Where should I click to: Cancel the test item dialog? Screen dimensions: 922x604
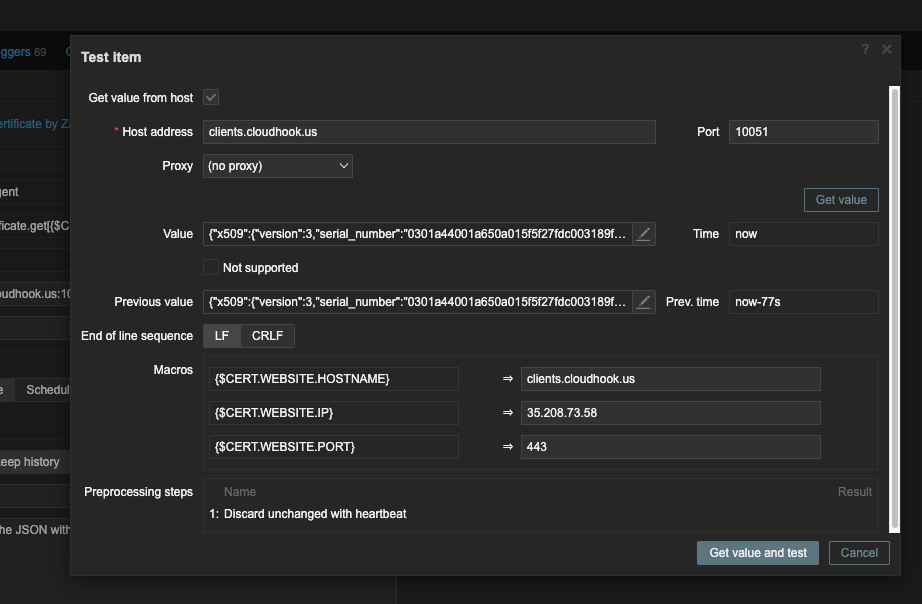click(x=859, y=553)
